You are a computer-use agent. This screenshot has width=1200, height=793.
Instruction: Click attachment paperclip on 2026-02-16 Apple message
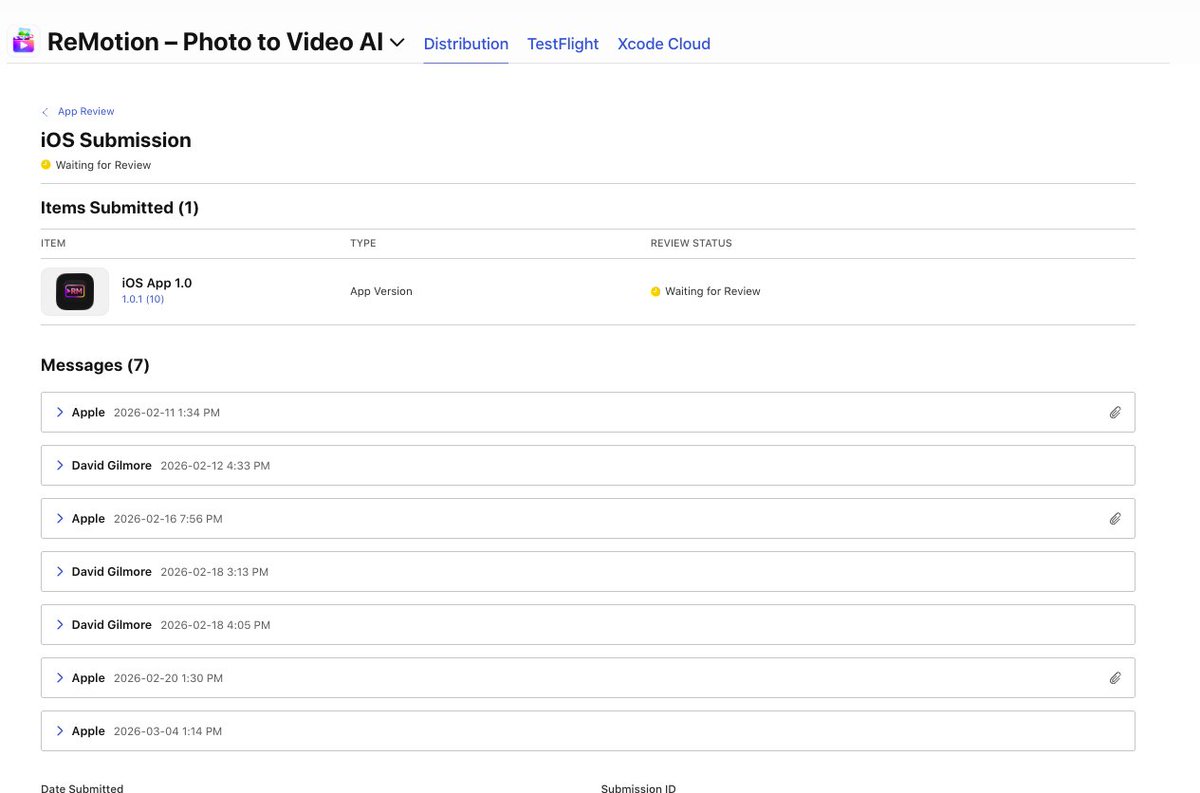pyautogui.click(x=1115, y=518)
